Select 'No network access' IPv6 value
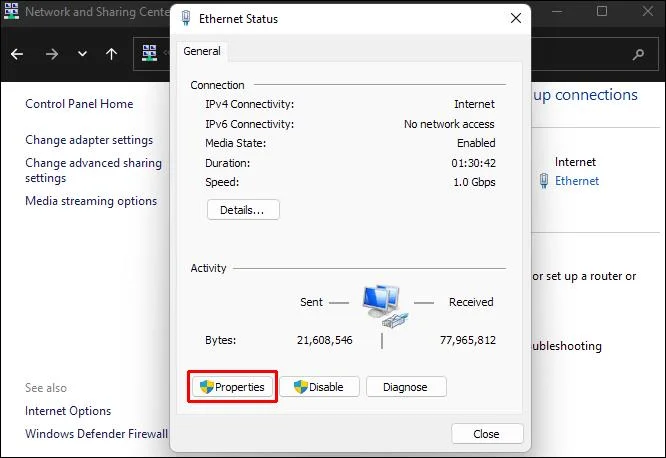 pos(449,124)
